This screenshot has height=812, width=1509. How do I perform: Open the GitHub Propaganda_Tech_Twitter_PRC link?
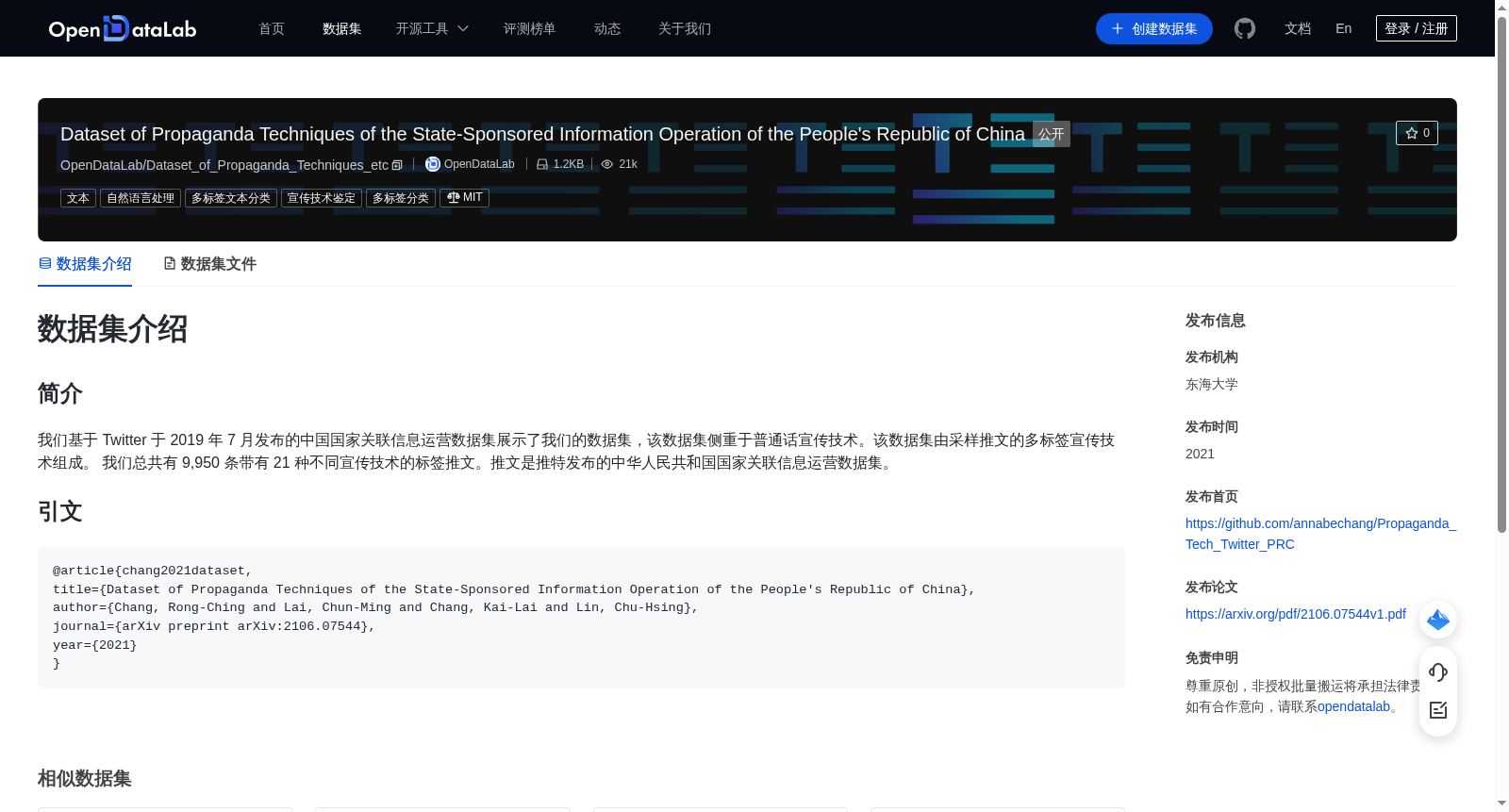tap(1320, 534)
